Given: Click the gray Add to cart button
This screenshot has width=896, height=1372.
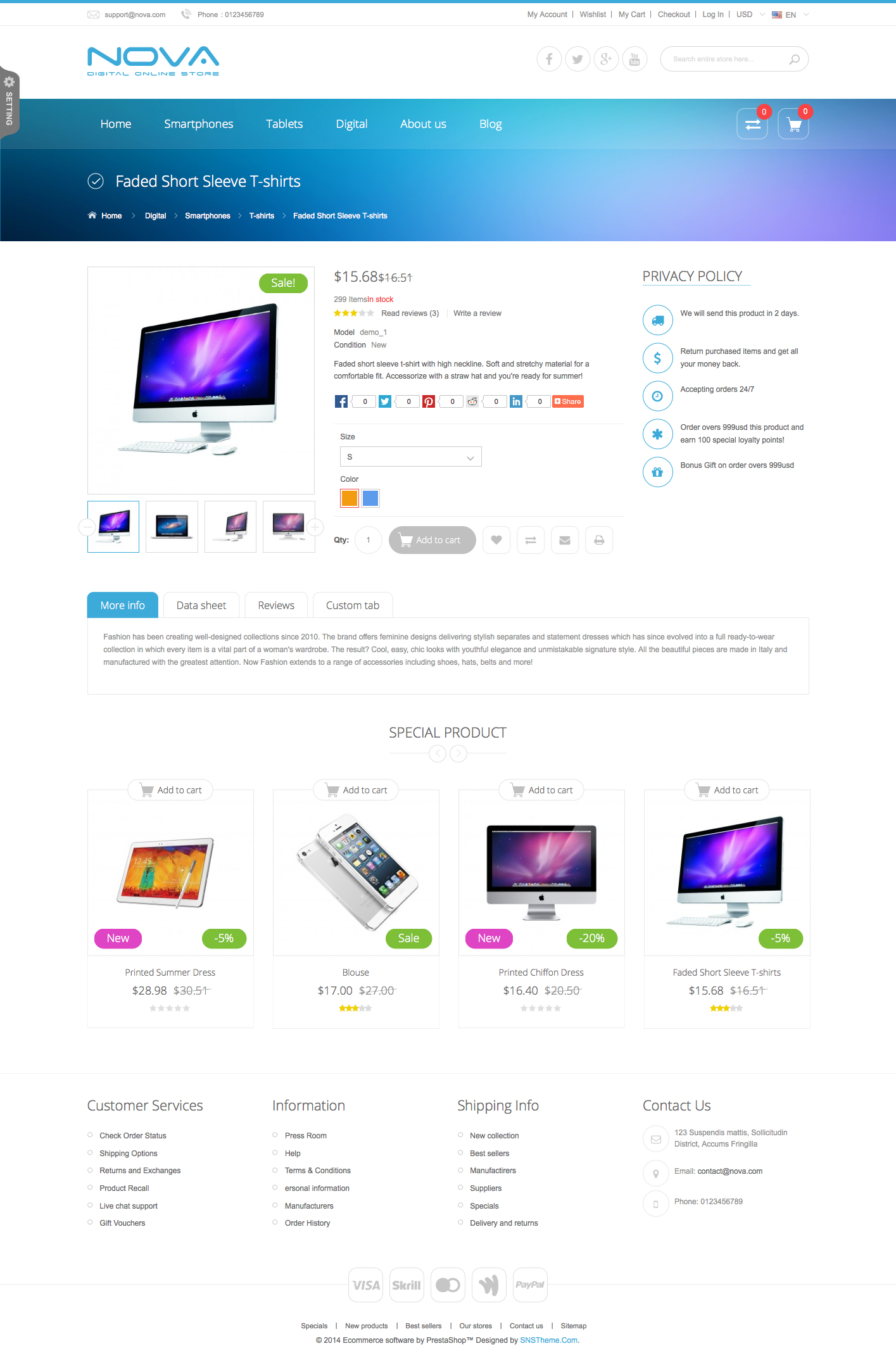Looking at the screenshot, I should tap(432, 540).
